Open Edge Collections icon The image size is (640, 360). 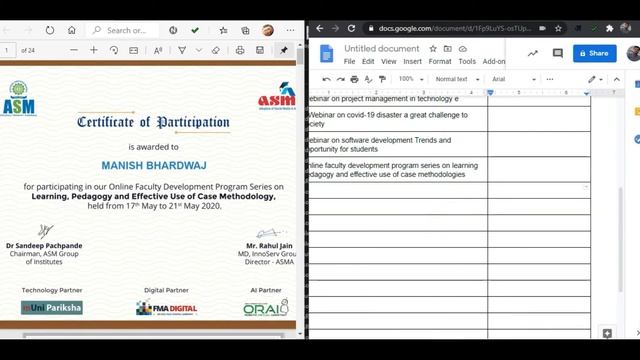coord(245,30)
